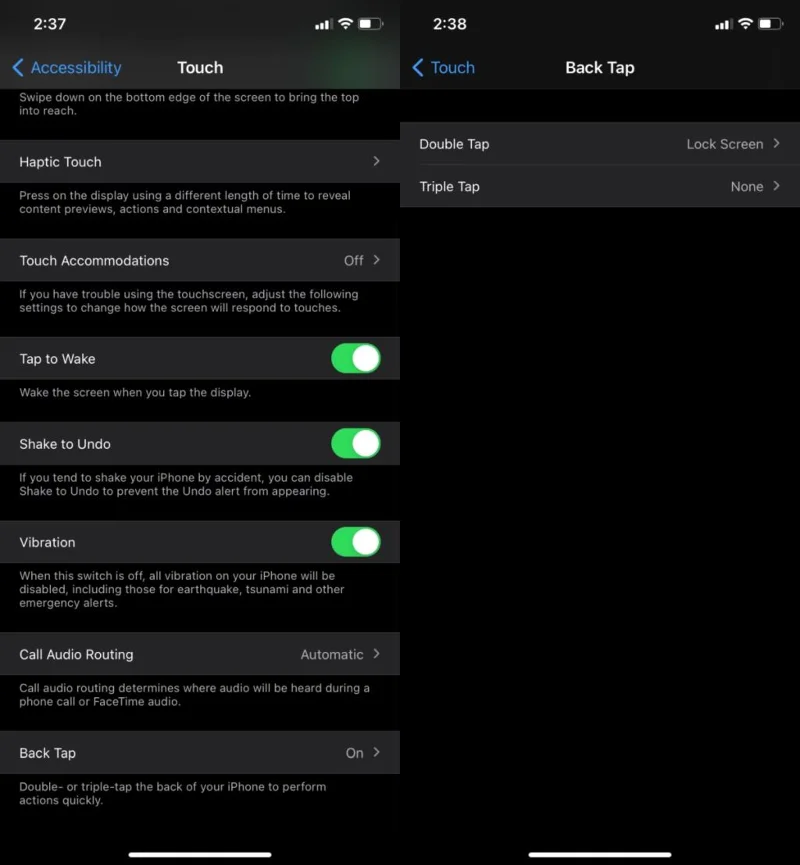Tap the Wi-Fi icon on the Touch screen

(345, 24)
